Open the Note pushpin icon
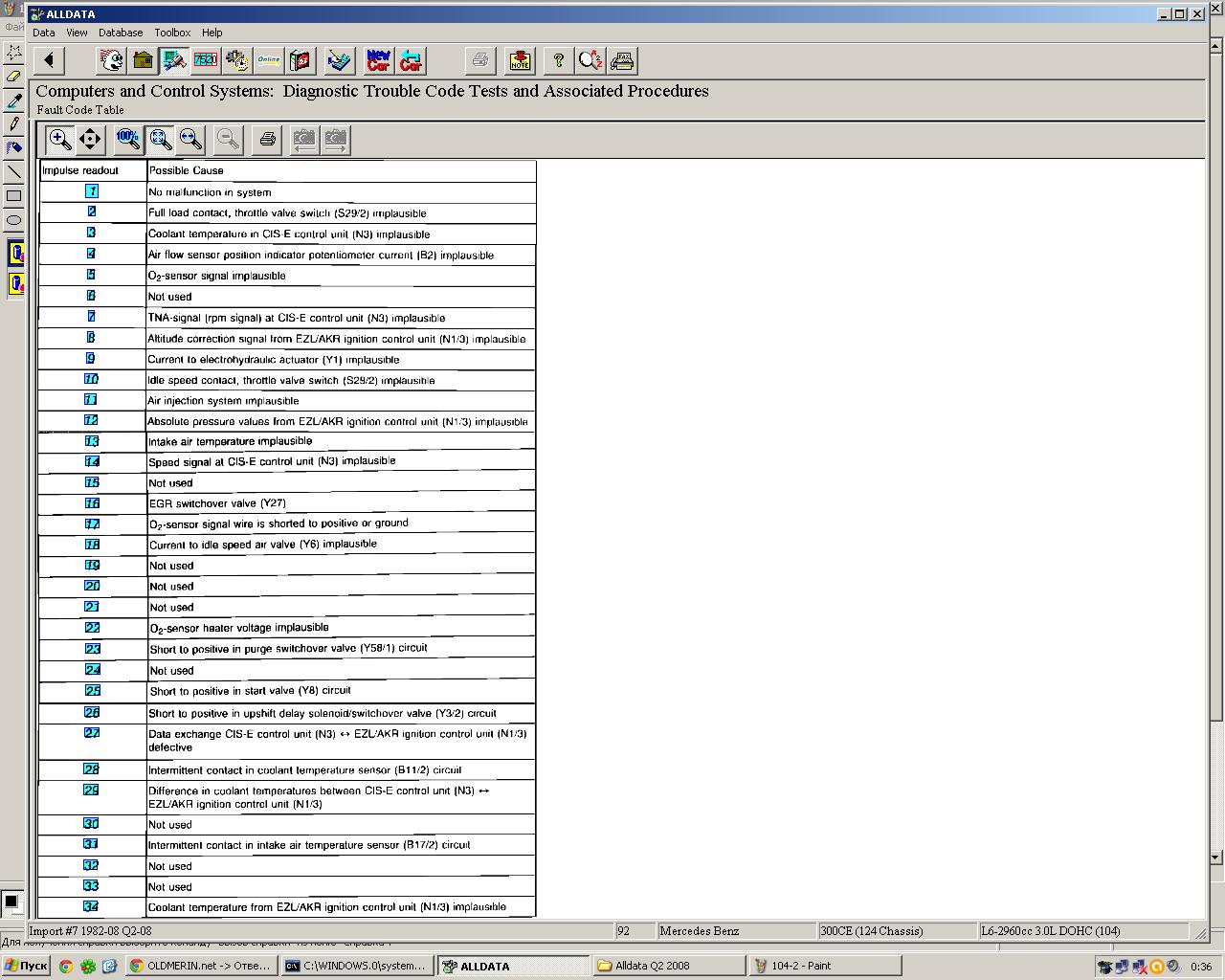The height and width of the screenshot is (980, 1225). tap(520, 60)
